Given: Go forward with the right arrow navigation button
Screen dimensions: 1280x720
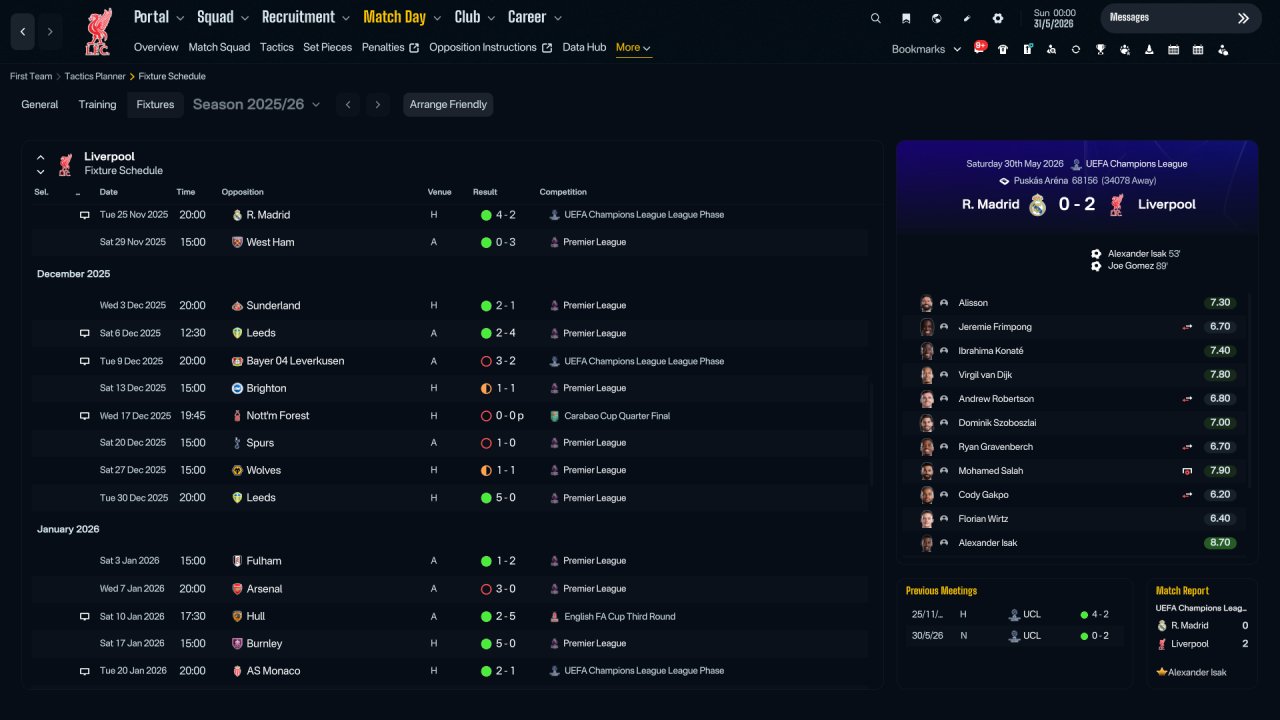Looking at the screenshot, I should pyautogui.click(x=50, y=32).
